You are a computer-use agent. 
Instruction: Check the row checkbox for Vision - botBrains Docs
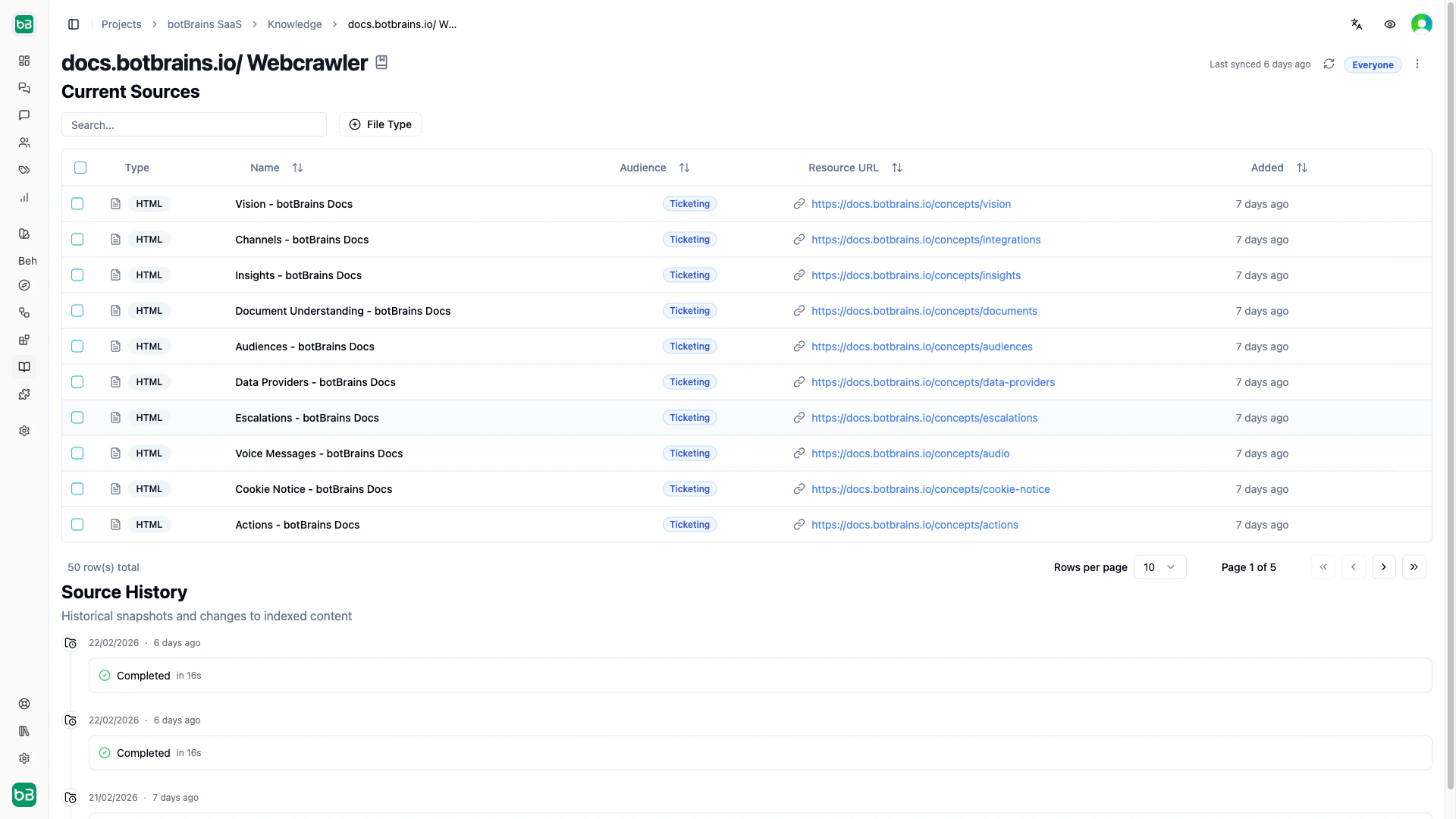click(77, 204)
